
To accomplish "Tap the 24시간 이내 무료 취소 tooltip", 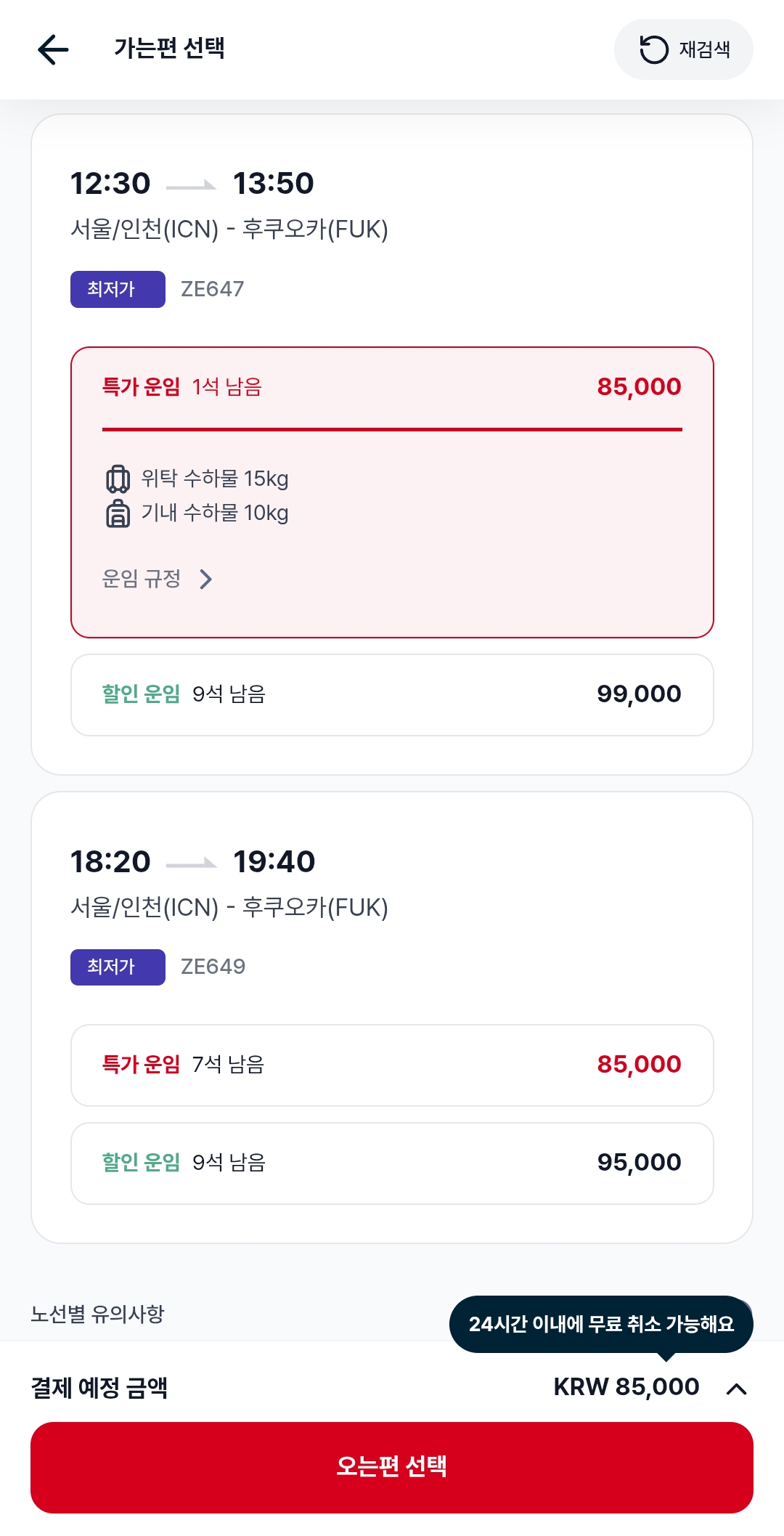I will tap(601, 1324).
